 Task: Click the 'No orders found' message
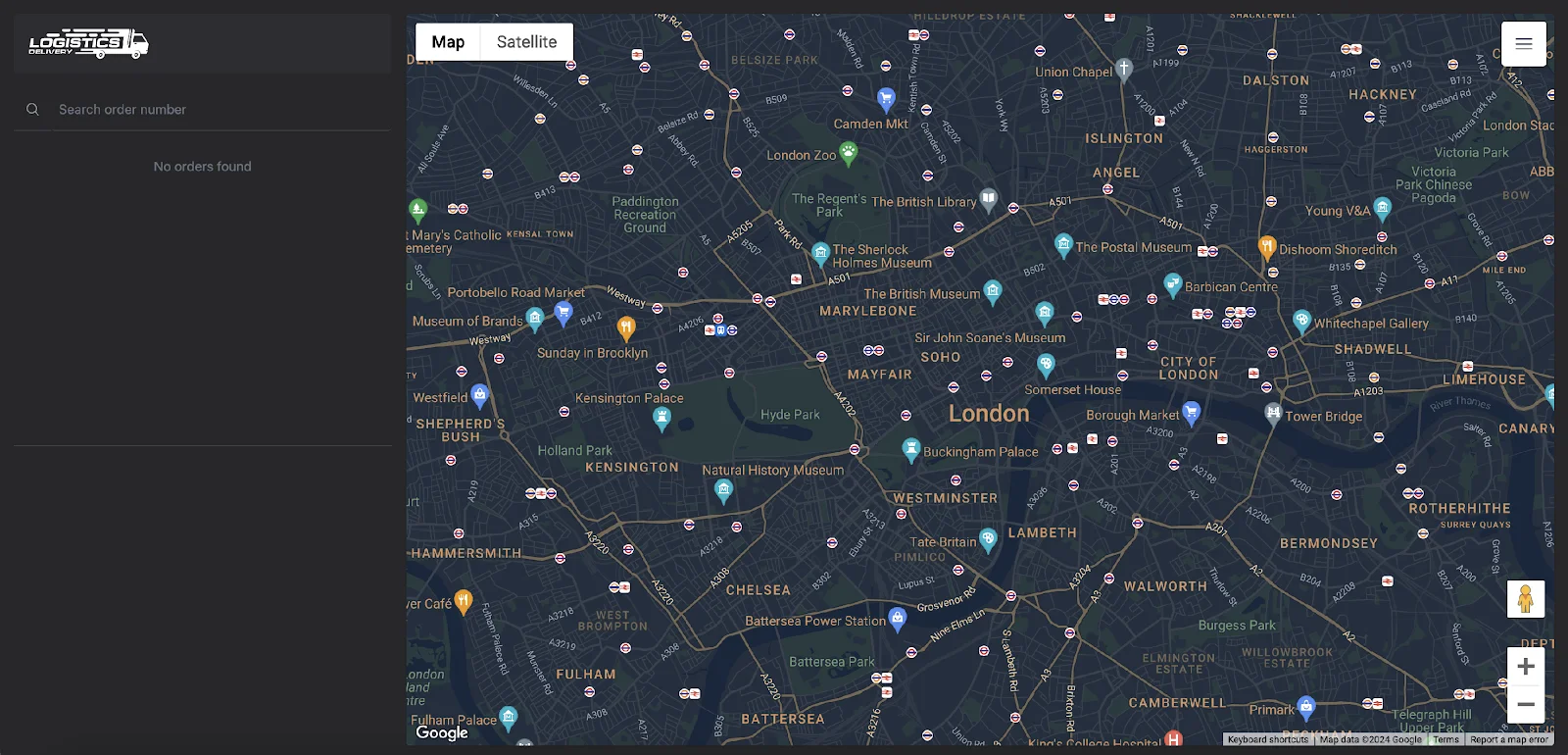203,167
